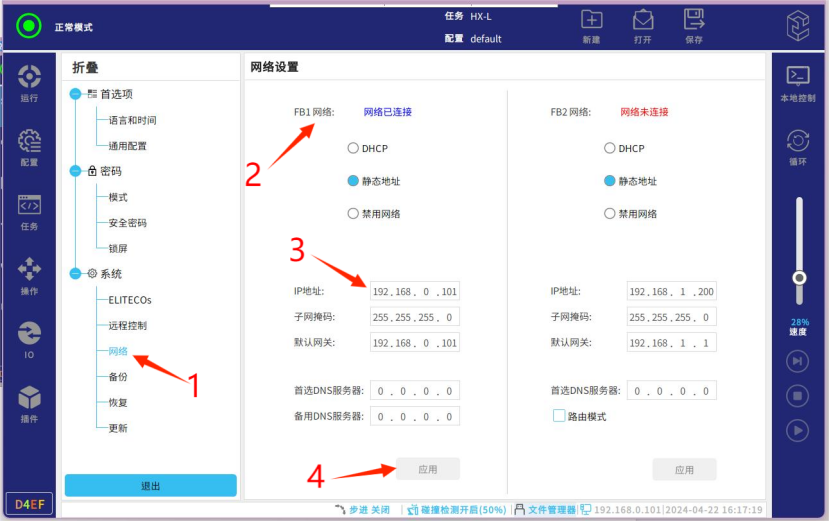Click the 新建 (New) file icon
Screen dimensions: 830x522
pos(591,25)
